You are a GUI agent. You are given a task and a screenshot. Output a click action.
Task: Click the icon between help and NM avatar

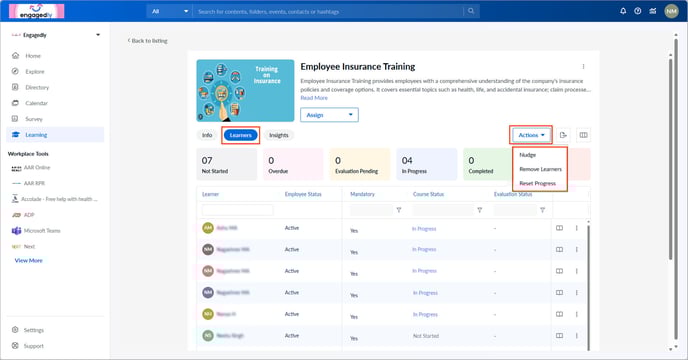pyautogui.click(x=653, y=11)
